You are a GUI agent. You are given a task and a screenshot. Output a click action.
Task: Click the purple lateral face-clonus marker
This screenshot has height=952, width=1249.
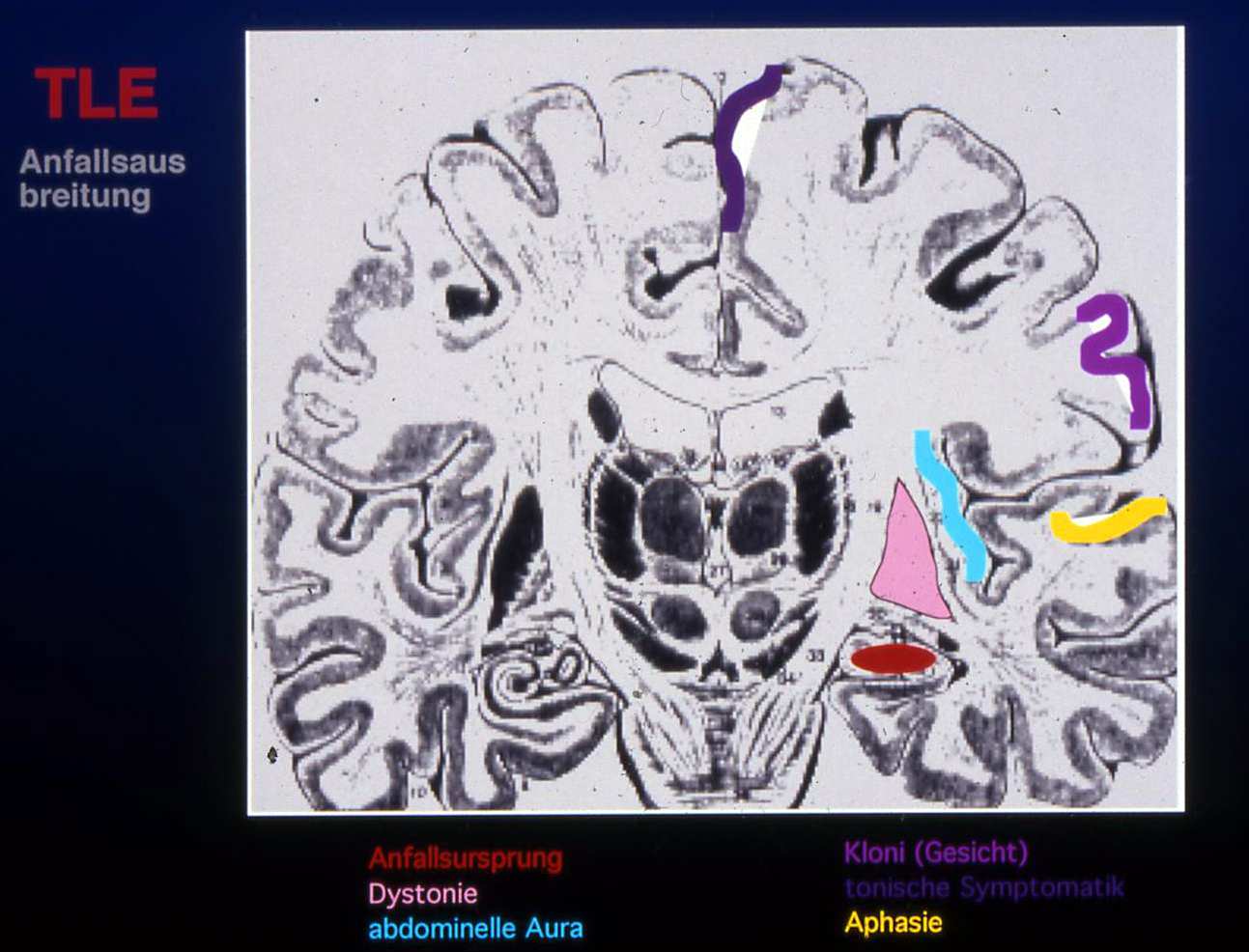1116,360
